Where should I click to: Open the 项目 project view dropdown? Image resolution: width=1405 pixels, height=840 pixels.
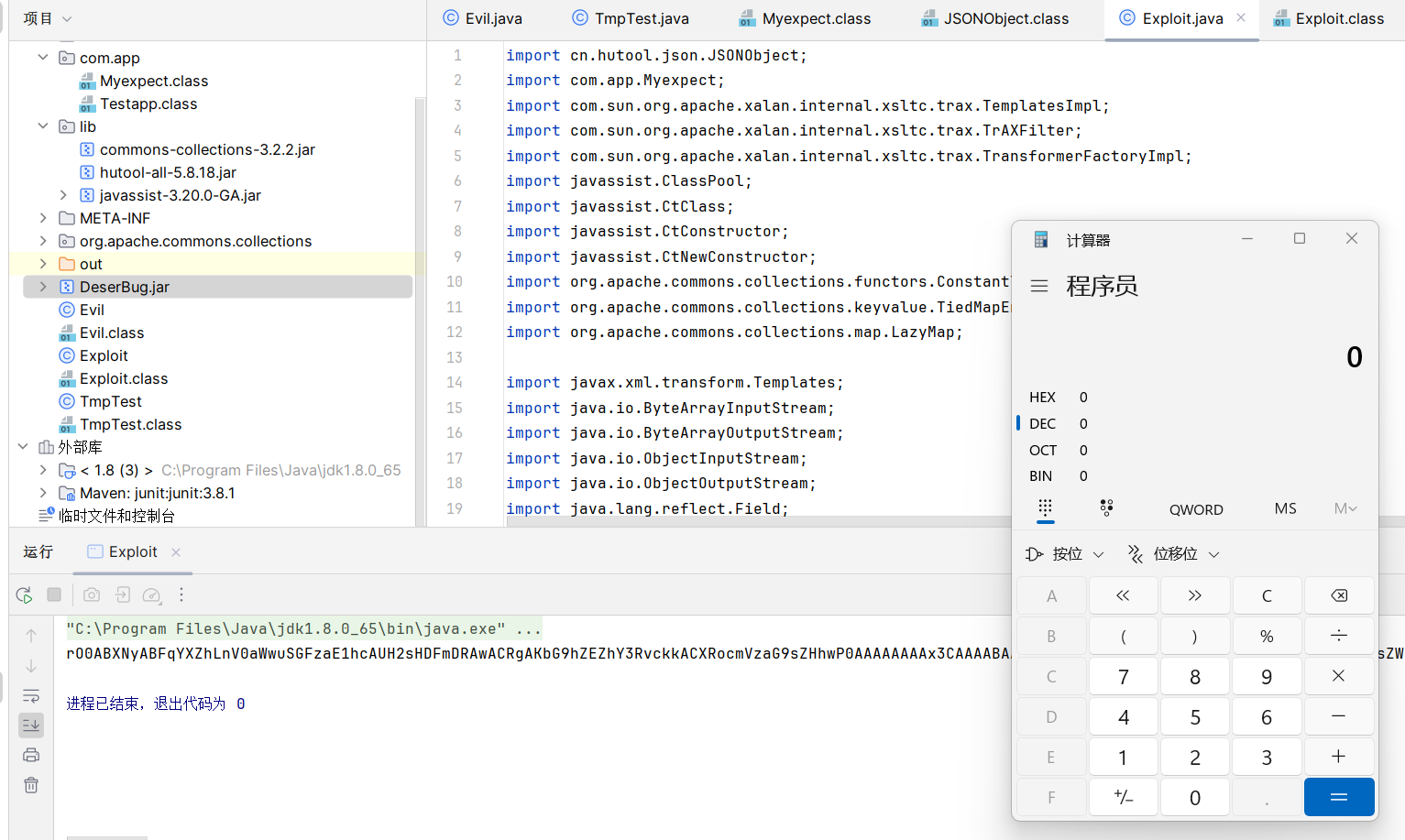(47, 18)
